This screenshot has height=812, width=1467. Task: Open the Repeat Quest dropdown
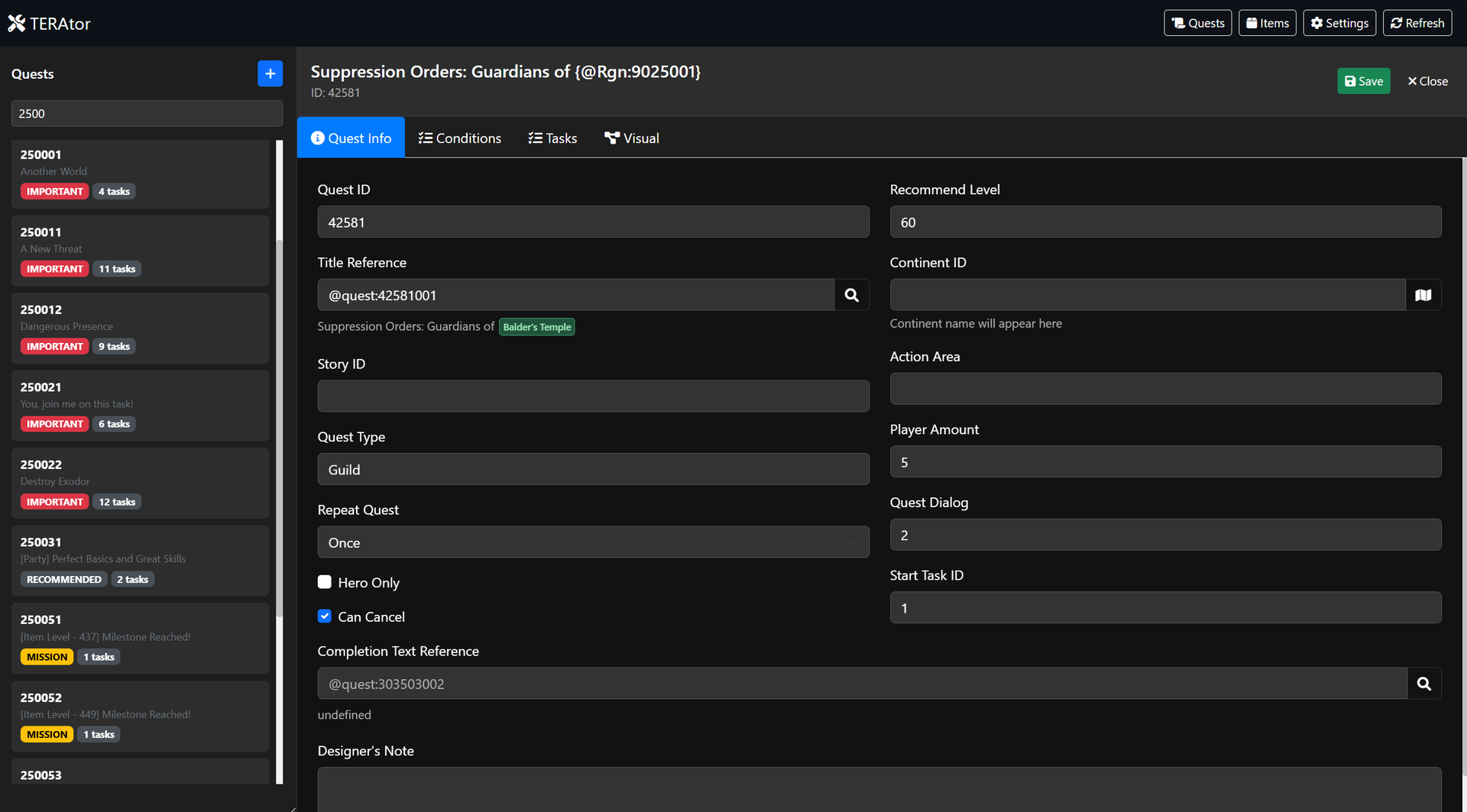point(593,542)
